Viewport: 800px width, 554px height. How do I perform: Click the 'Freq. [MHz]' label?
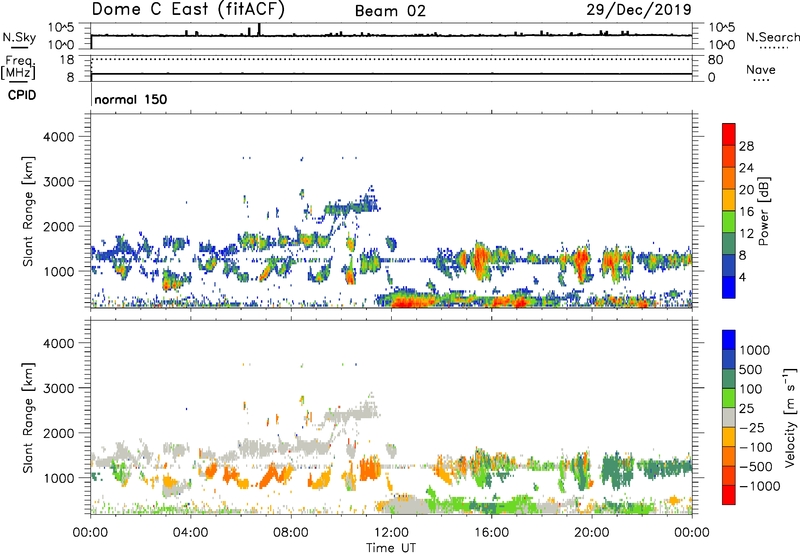click(x=18, y=68)
